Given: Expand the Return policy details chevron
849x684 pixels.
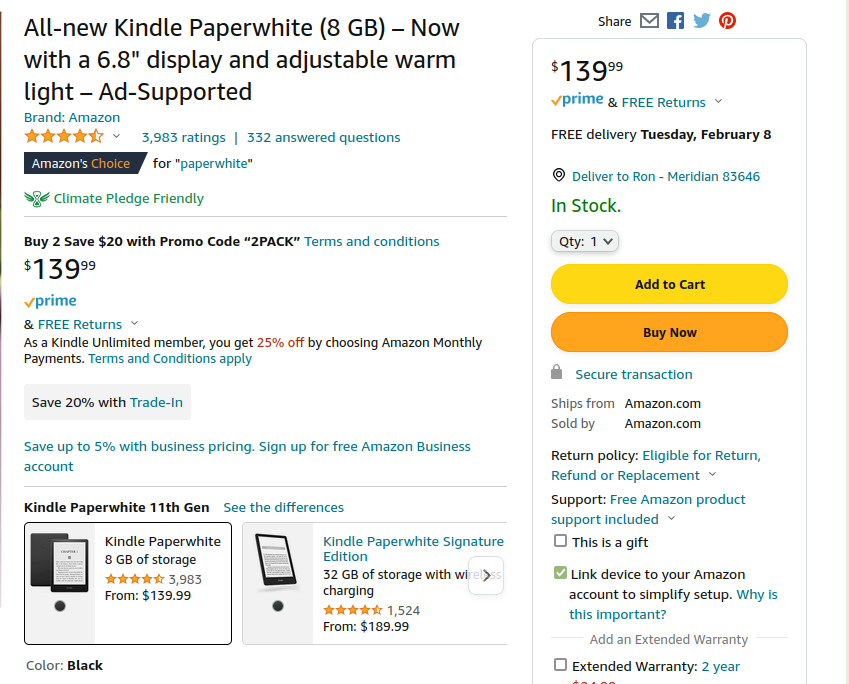Looking at the screenshot, I should pos(712,475).
